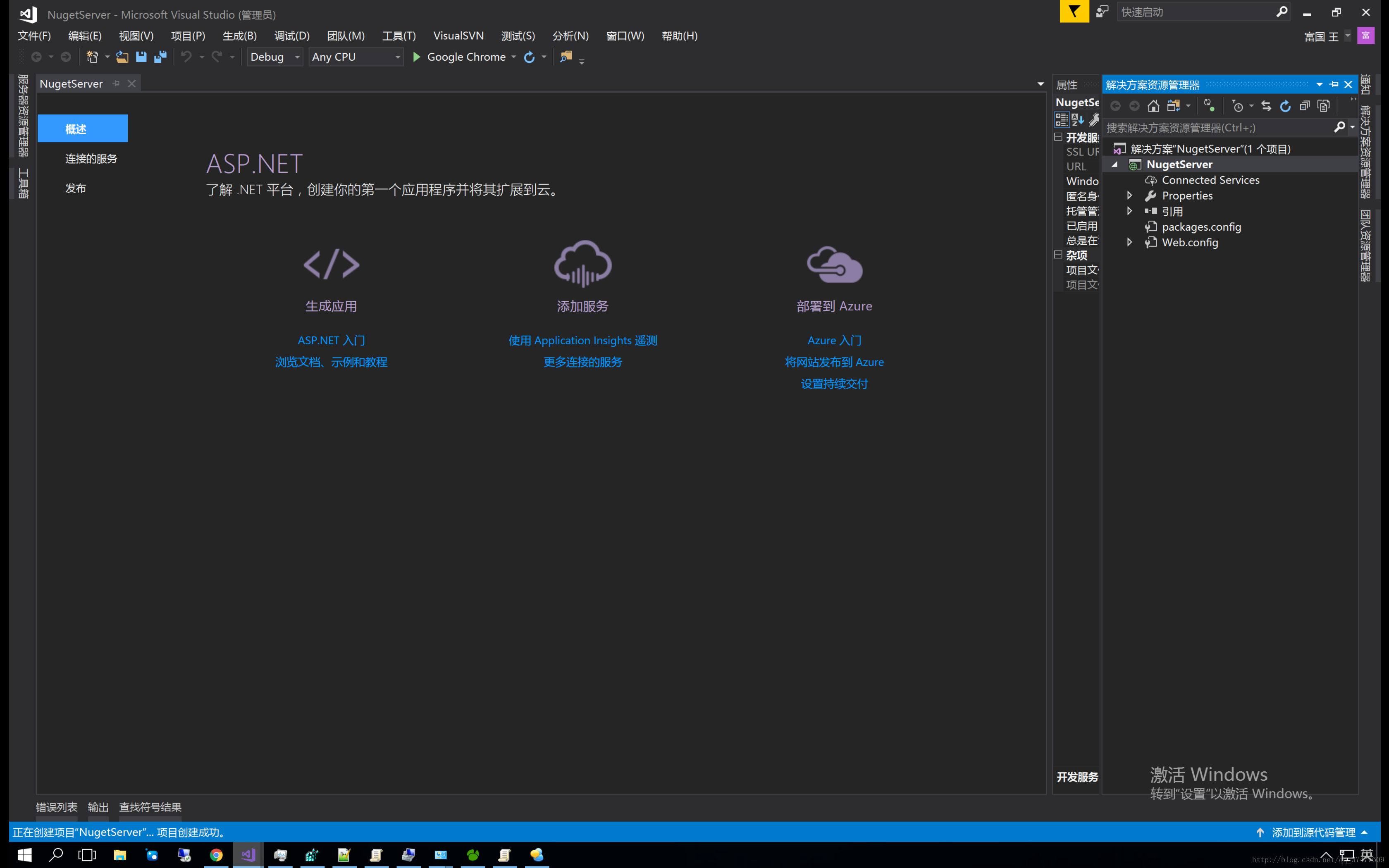Collapse the 杂项 properties category
This screenshot has width=1389, height=868.
(1058, 254)
